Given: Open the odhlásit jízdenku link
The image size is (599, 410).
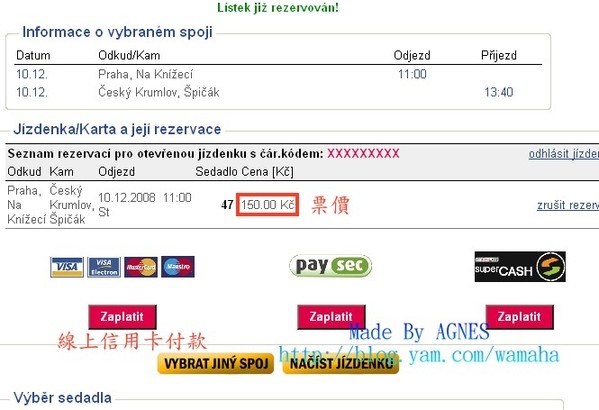Looking at the screenshot, I should pos(564,154).
